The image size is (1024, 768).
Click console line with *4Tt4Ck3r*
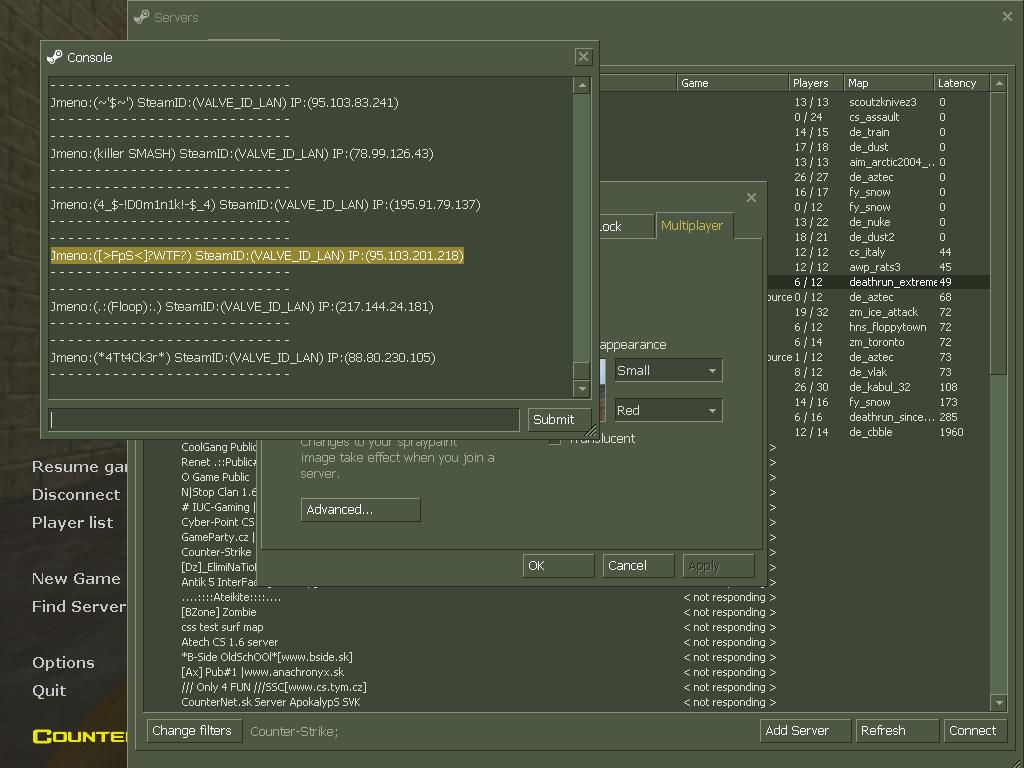coord(243,357)
